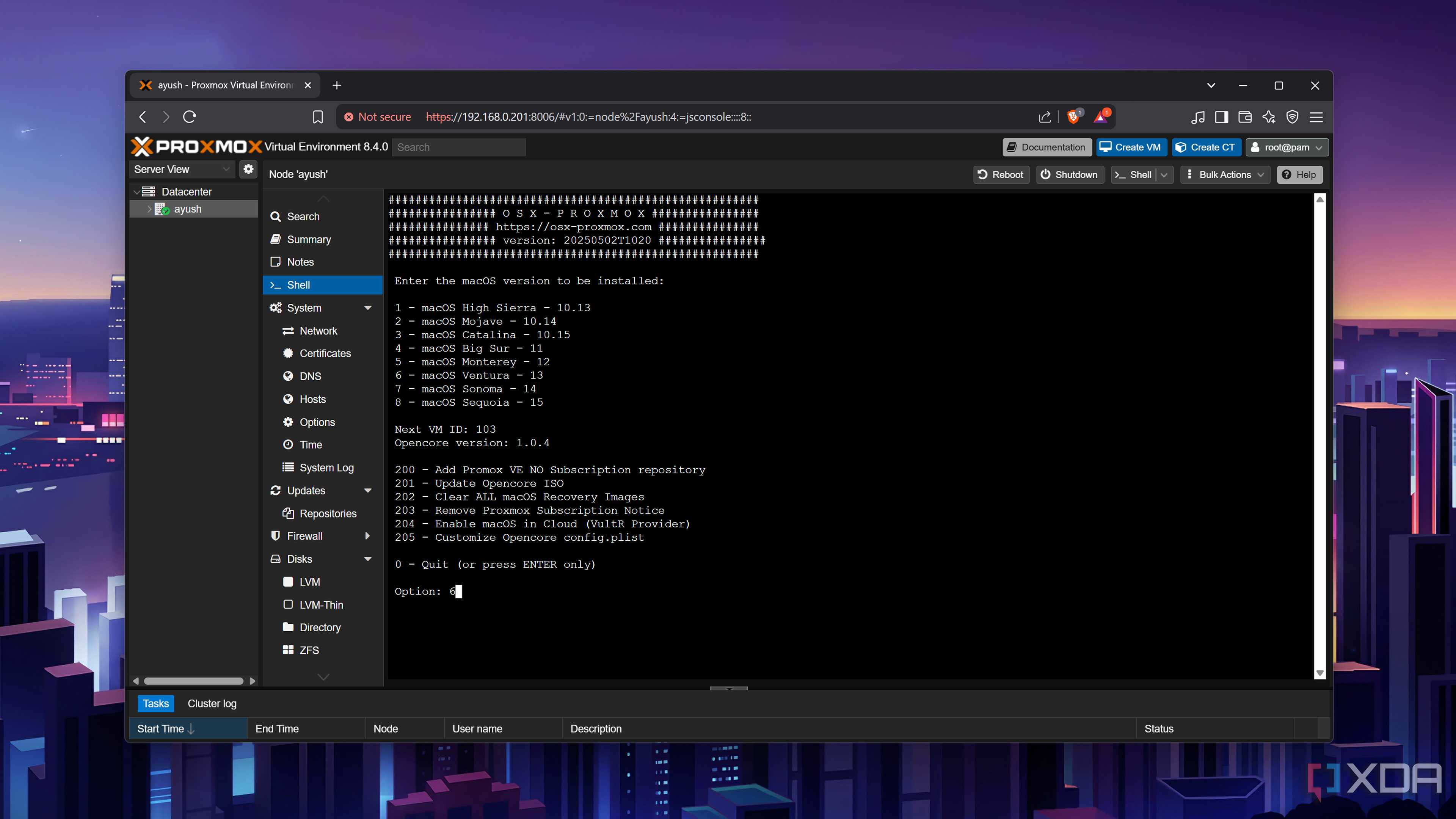Collapse the Updates menu section
1456x819 pixels.
pos(368,491)
